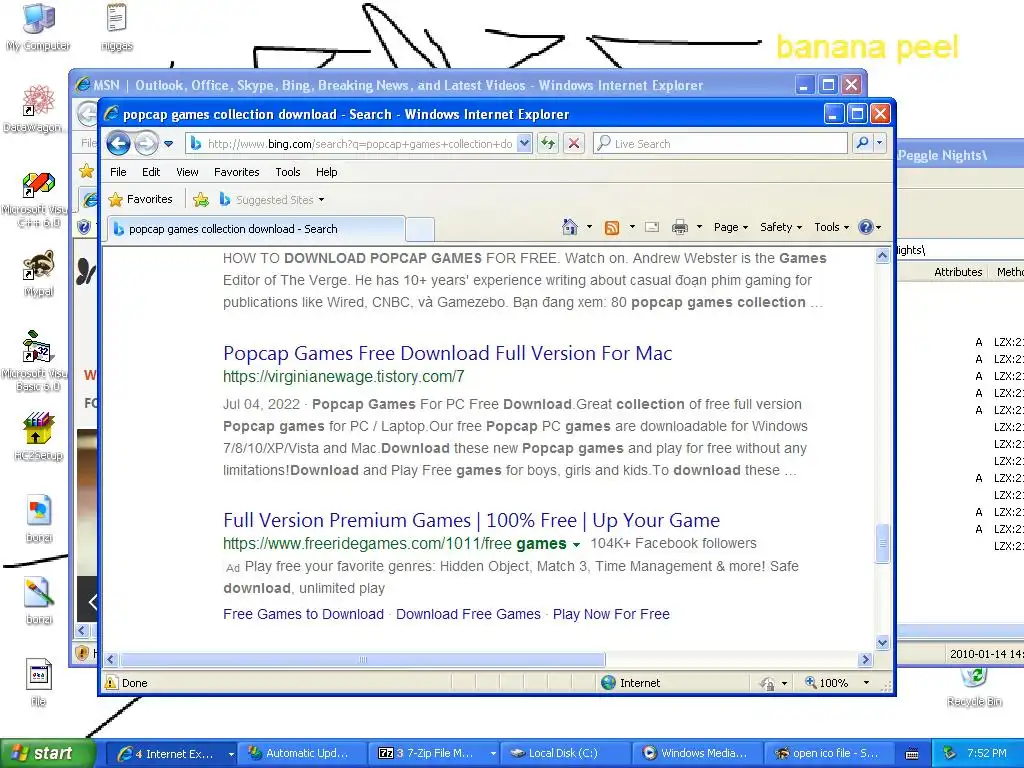Click the Attributes column header in 7-Zip

(x=958, y=272)
